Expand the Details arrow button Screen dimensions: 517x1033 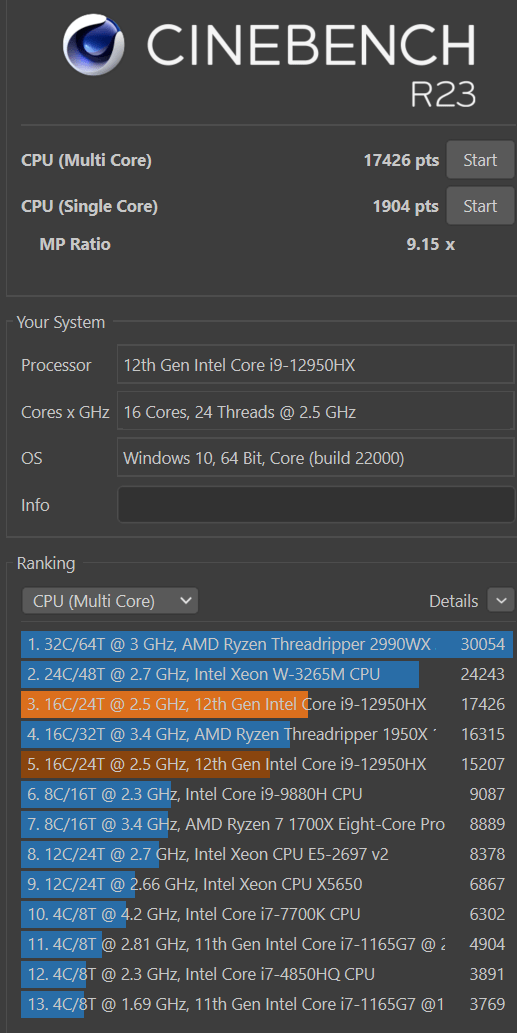click(x=501, y=601)
